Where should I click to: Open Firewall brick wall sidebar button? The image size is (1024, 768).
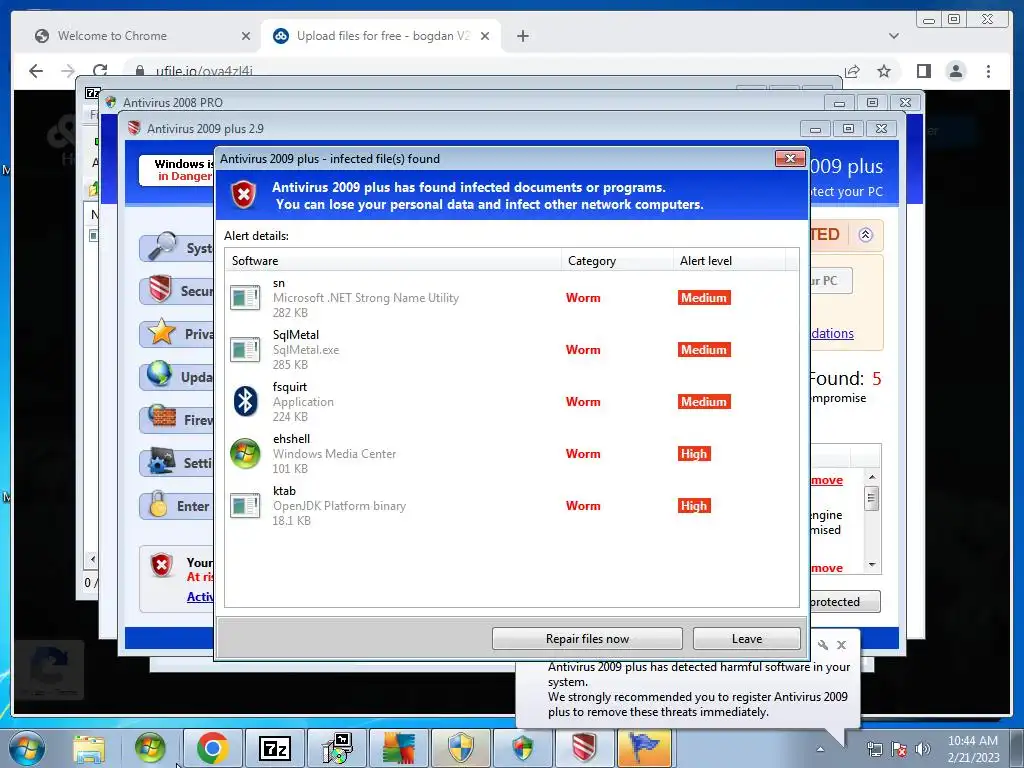(177, 420)
